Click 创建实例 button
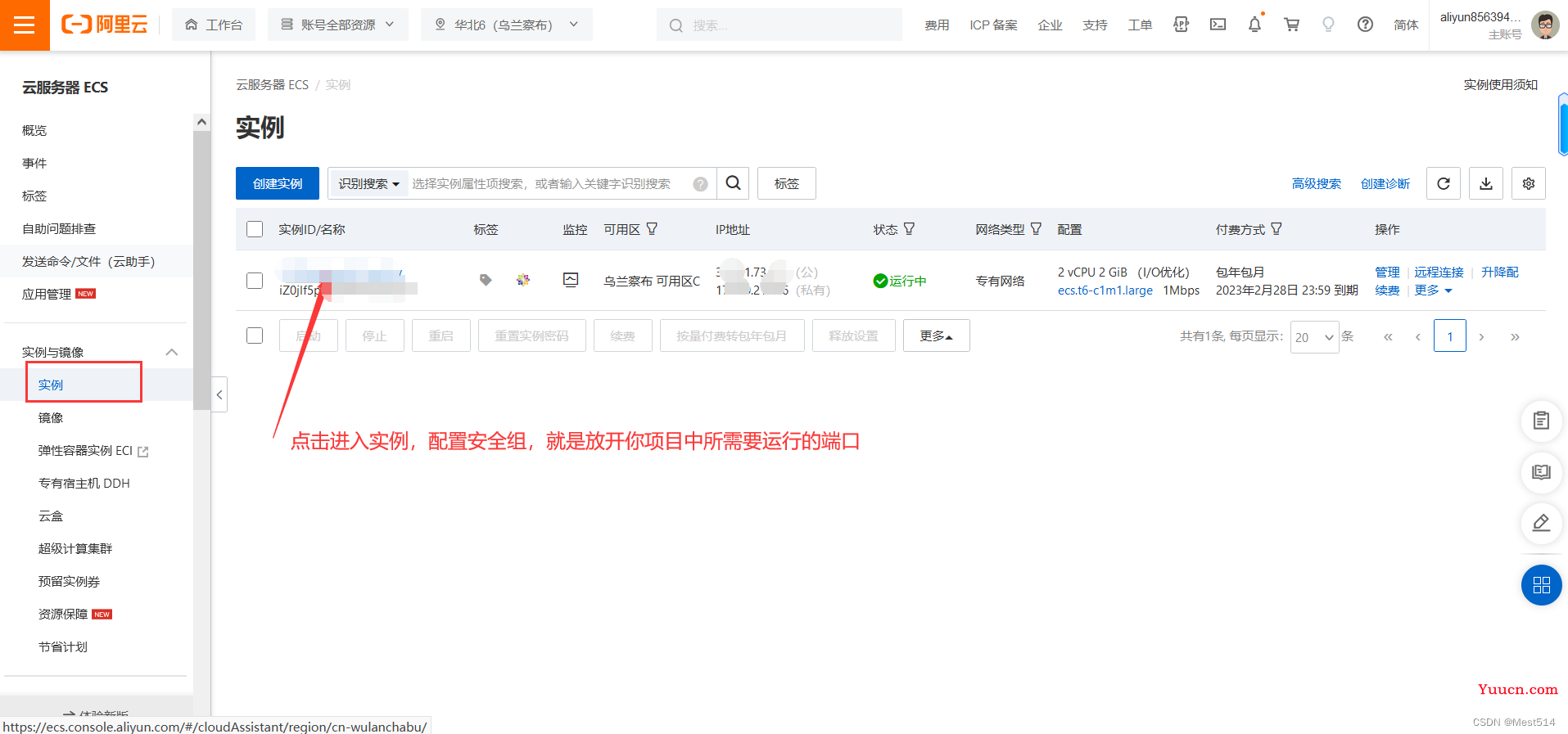Screen dimensions: 1568x734 (x=278, y=183)
